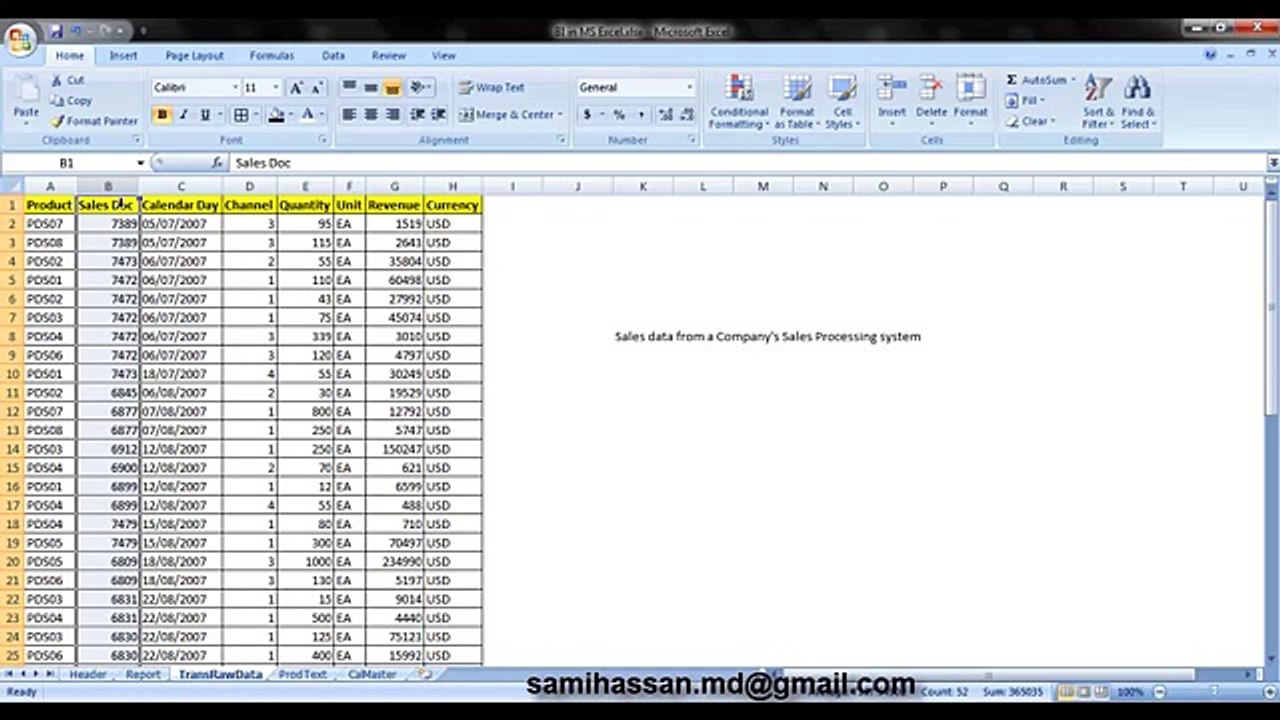
Task: Set middle vertical alignment
Action: (371, 88)
